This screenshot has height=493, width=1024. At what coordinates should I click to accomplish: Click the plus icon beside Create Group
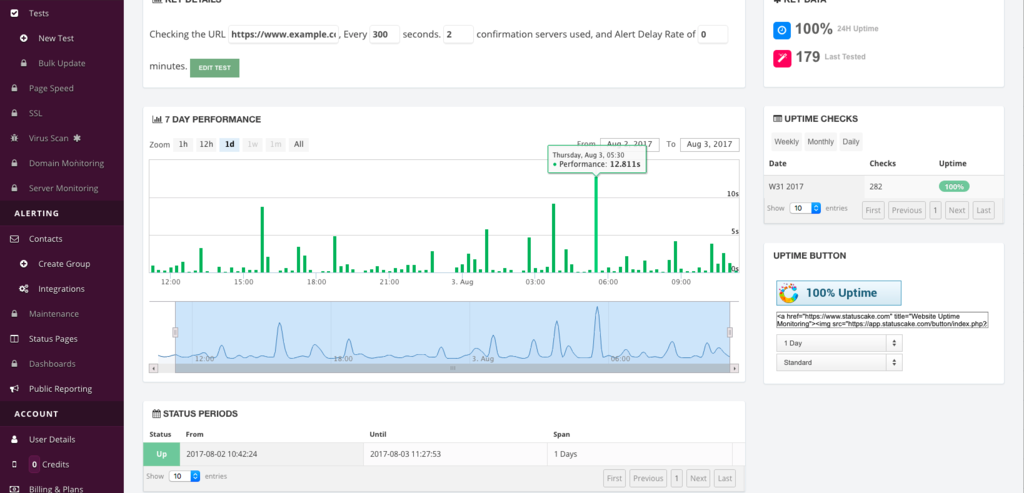(24, 264)
